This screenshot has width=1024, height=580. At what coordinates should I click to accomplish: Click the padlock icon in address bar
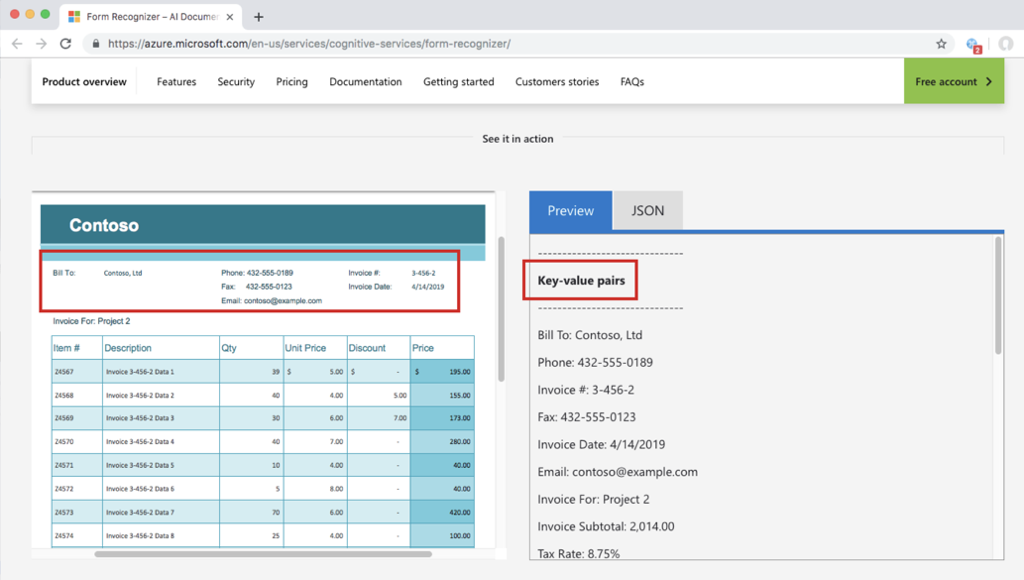coord(96,44)
